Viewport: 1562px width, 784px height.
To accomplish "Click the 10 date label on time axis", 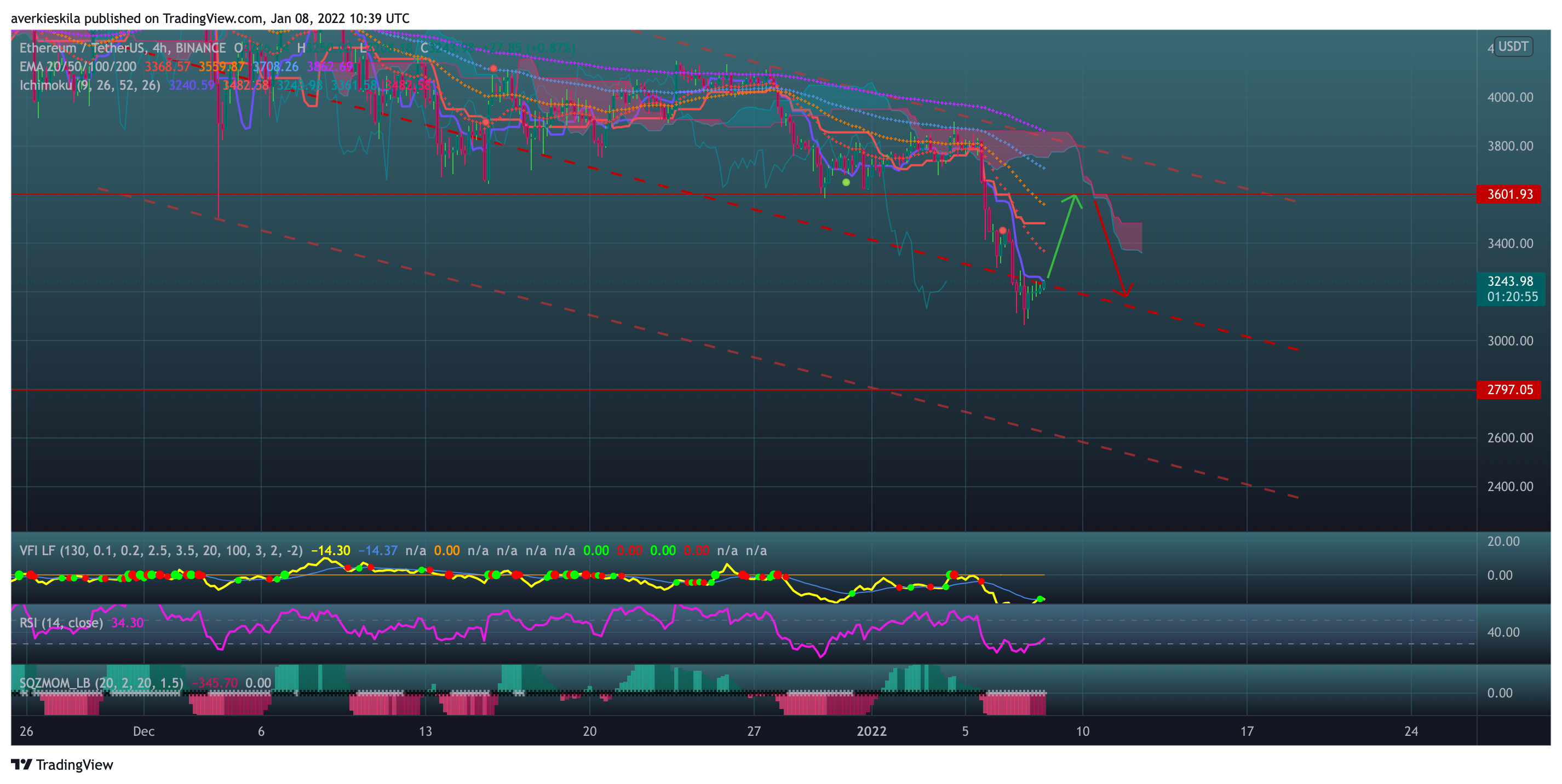I will [x=1082, y=731].
